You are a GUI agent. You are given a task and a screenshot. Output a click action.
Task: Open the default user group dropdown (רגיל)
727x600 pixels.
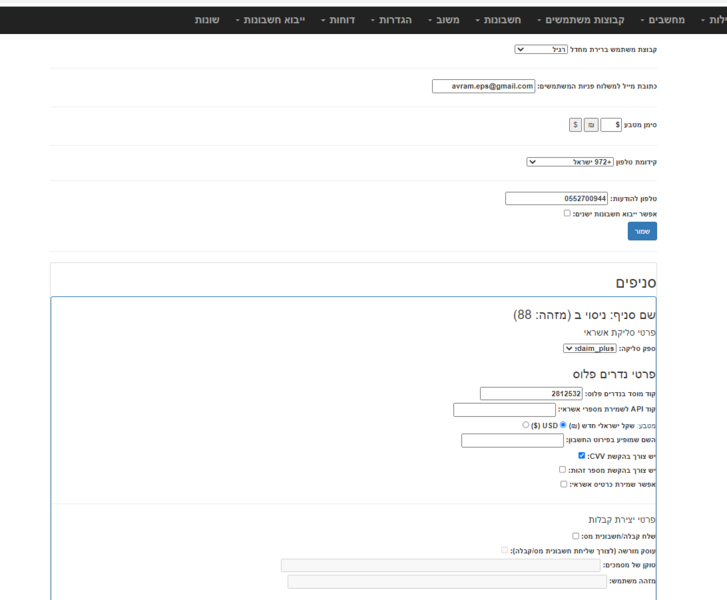[541, 49]
